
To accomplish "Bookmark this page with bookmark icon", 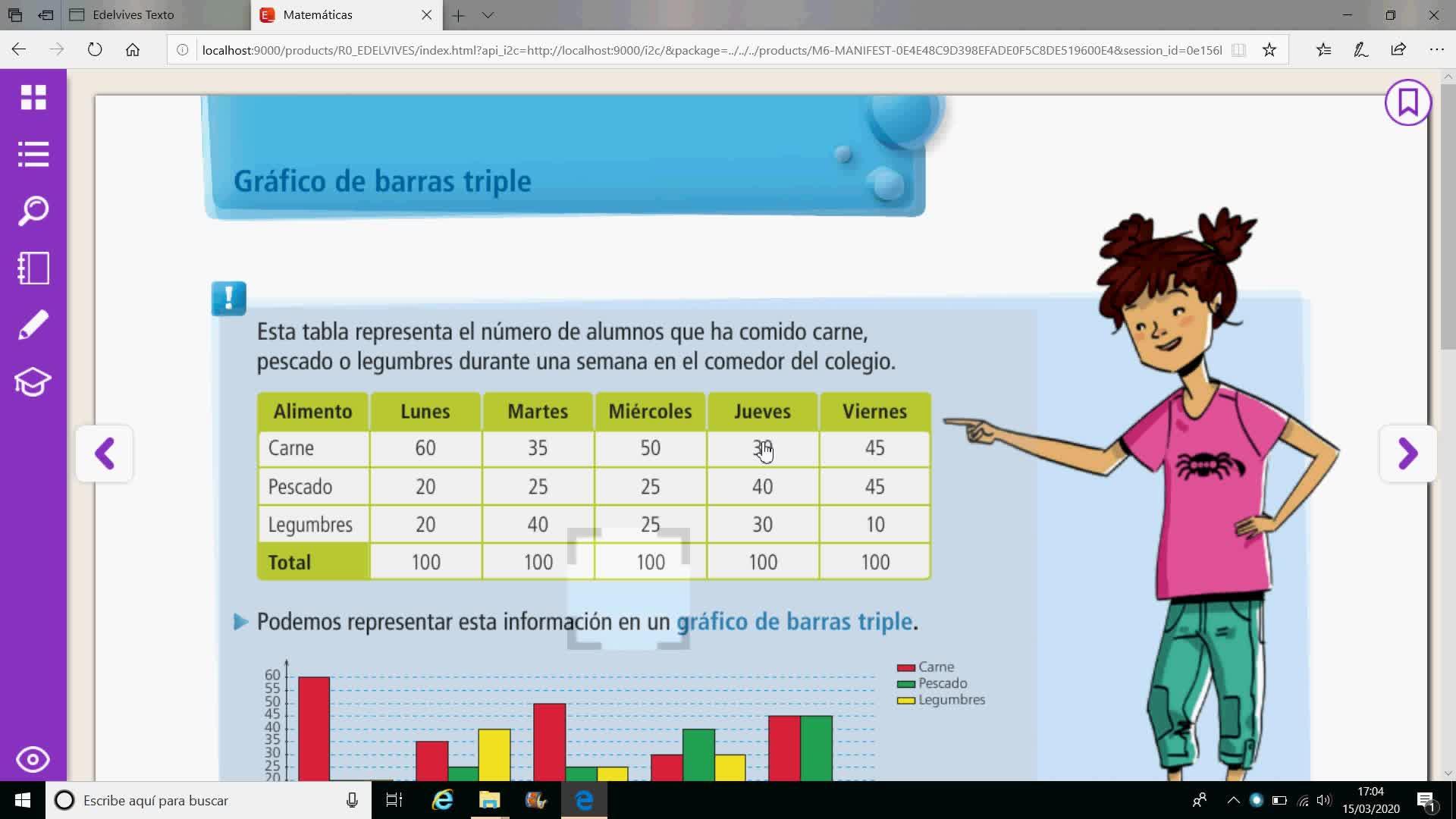I will pyautogui.click(x=1407, y=102).
